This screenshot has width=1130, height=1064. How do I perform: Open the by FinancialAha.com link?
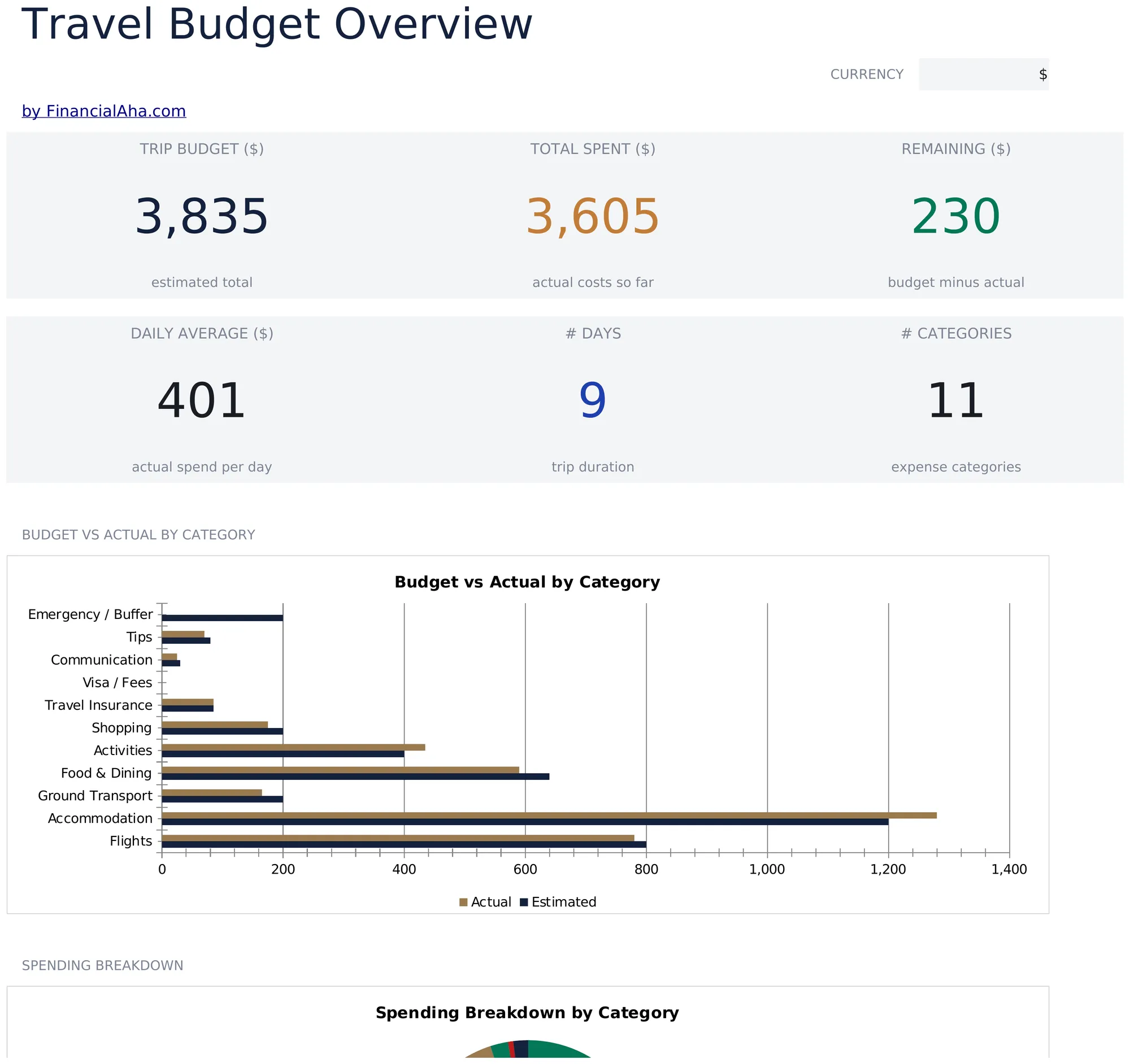(104, 111)
